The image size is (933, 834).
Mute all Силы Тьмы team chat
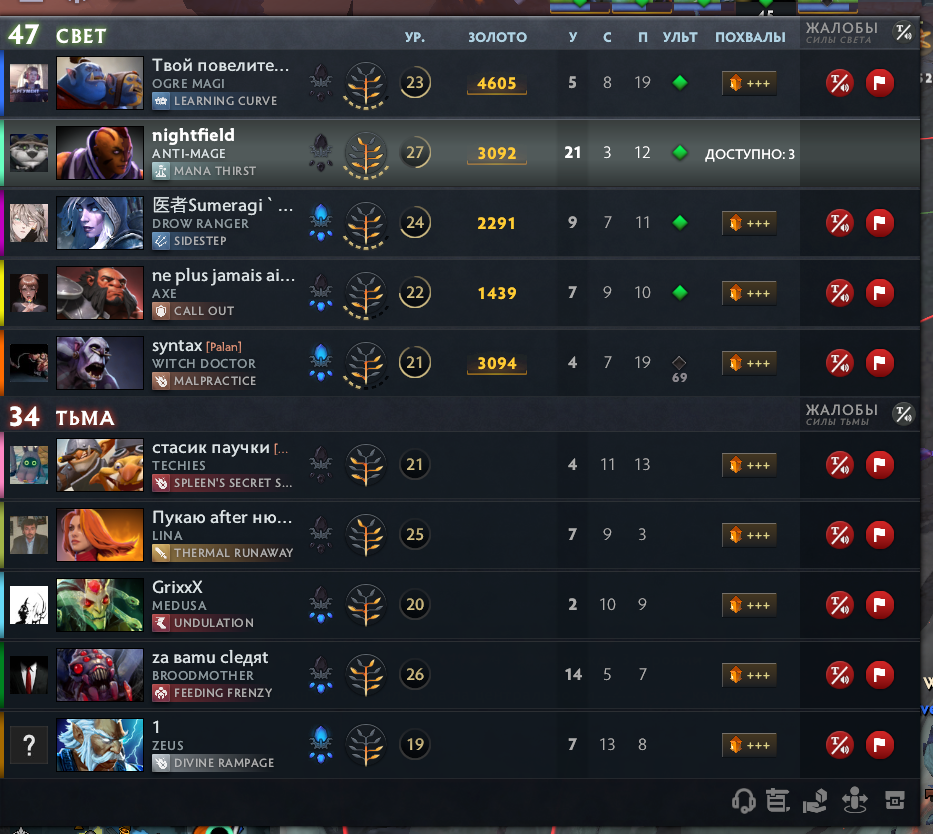[x=903, y=414]
